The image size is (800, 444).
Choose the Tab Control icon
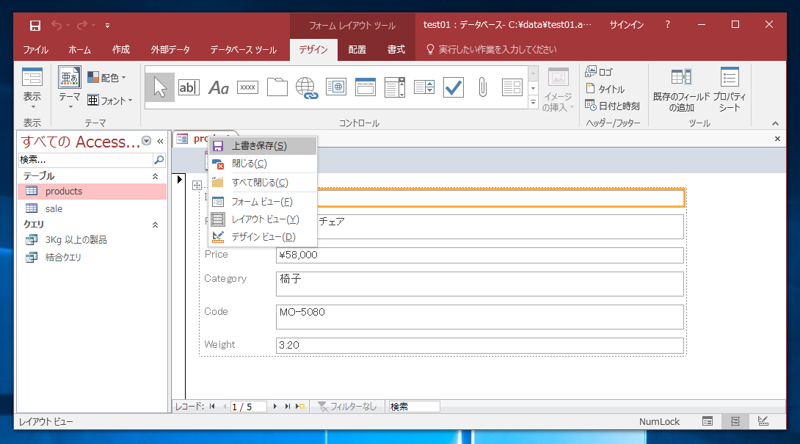pos(277,87)
